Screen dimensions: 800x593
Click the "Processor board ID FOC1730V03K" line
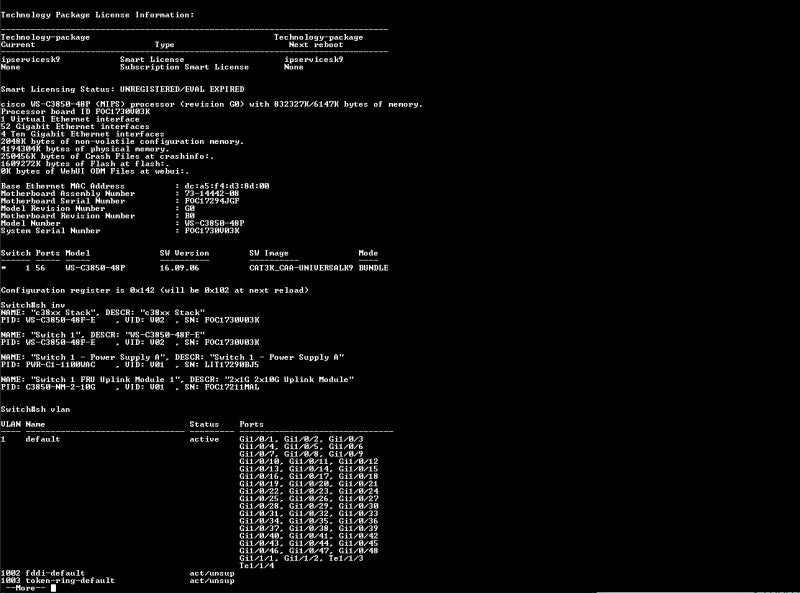[76, 112]
